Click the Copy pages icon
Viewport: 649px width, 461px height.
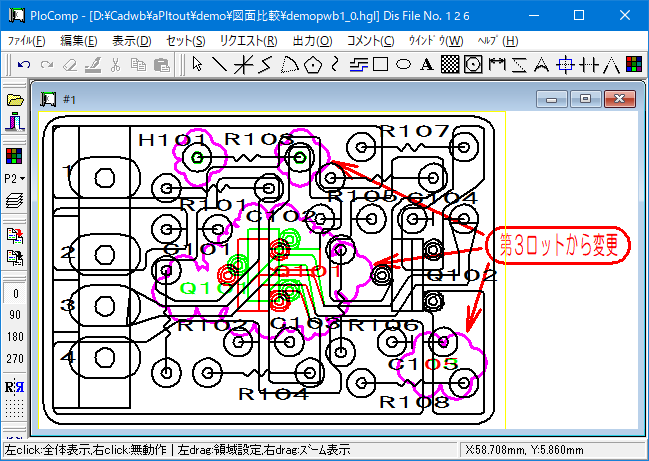tap(138, 65)
